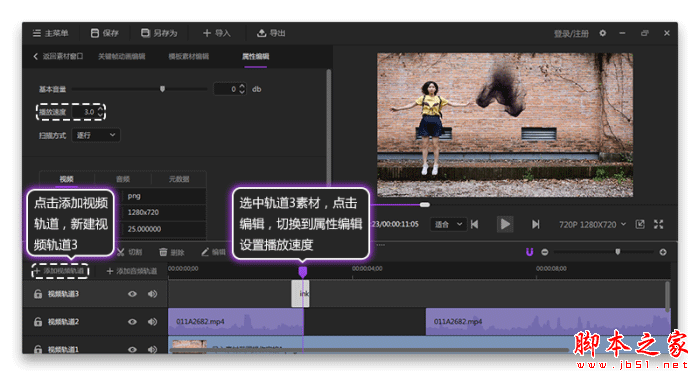700x376 pixels.
Task: Switch to 关键帧动画编辑 tab
Action: coord(121,56)
